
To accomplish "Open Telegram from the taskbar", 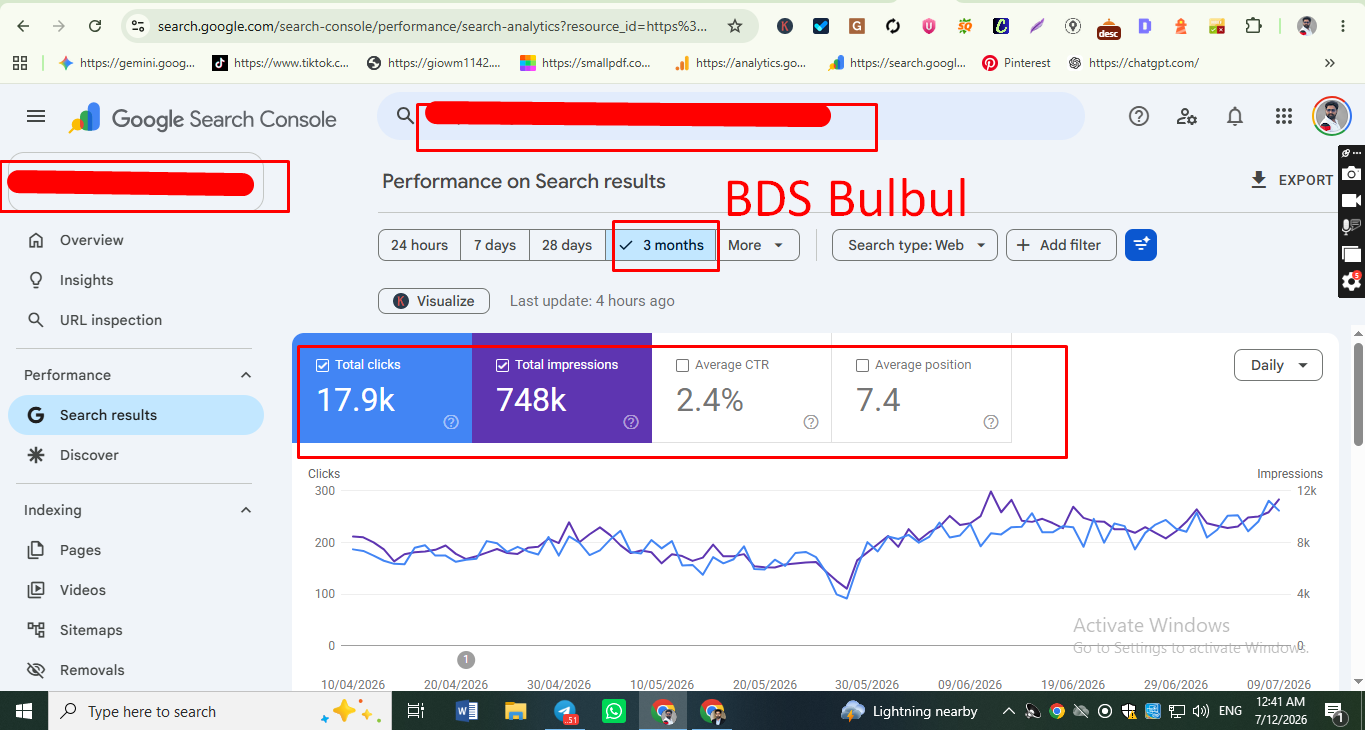I will coord(567,711).
